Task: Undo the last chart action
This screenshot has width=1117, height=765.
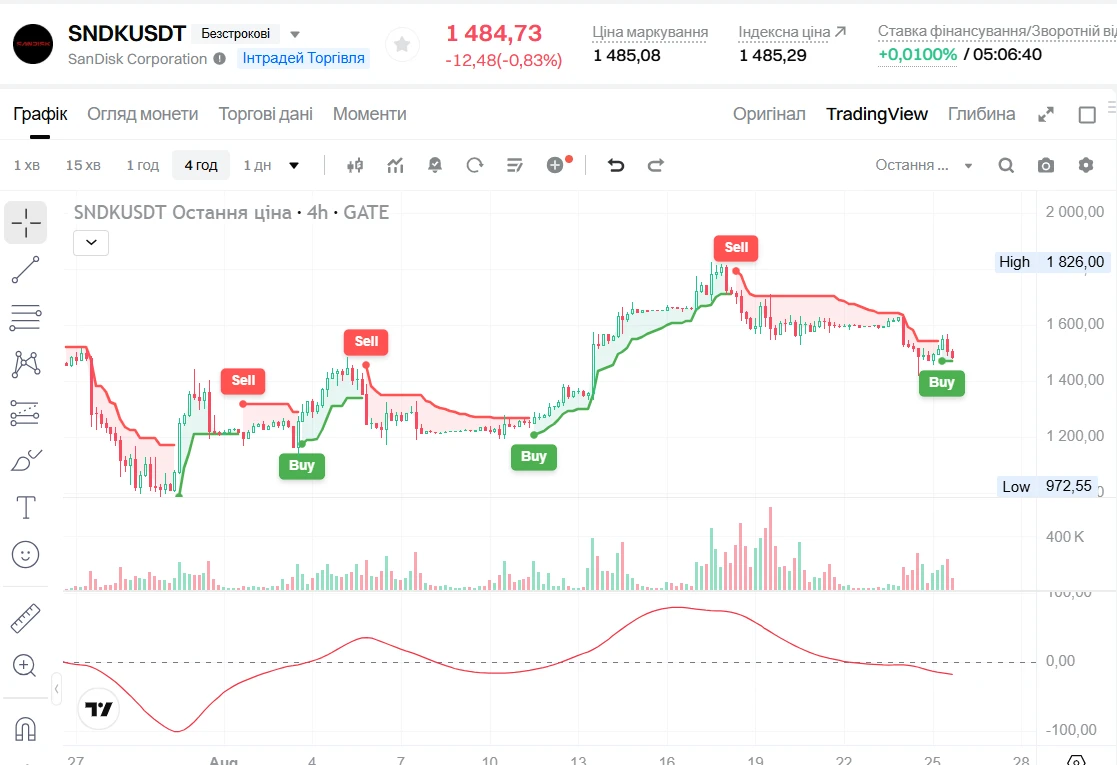Action: [x=616, y=165]
